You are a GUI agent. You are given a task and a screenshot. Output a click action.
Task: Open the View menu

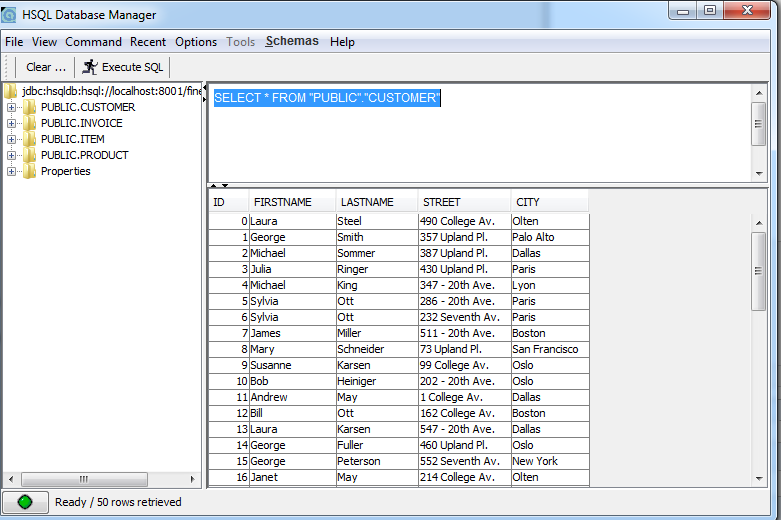[x=44, y=42]
